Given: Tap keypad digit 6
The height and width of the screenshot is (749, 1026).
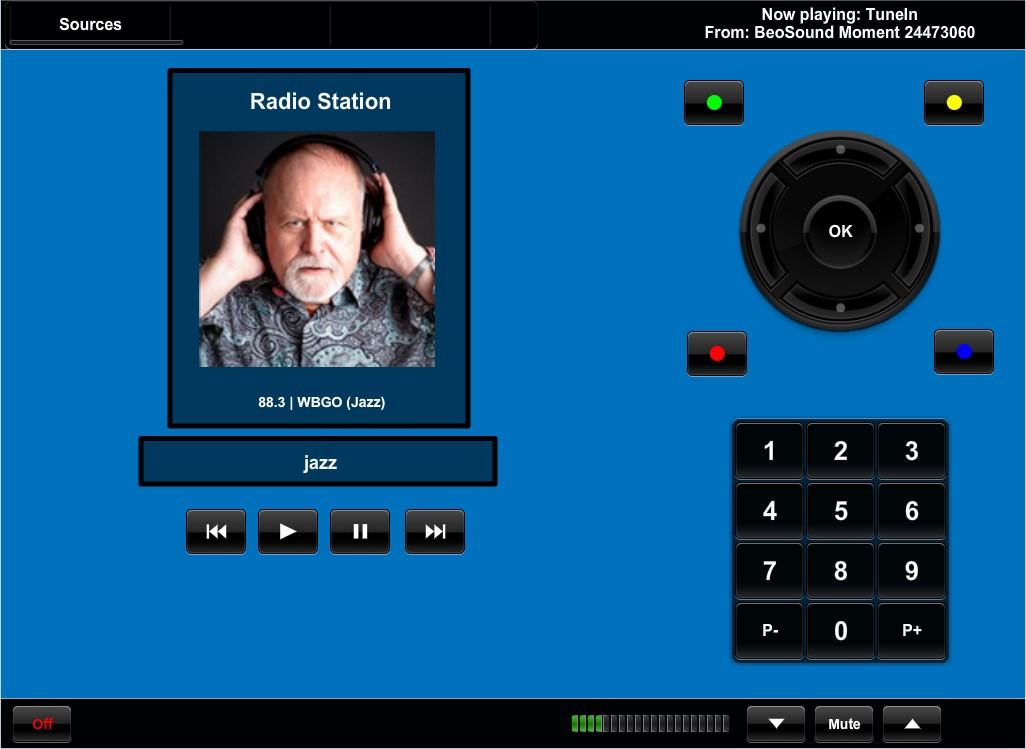Looking at the screenshot, I should click(911, 511).
